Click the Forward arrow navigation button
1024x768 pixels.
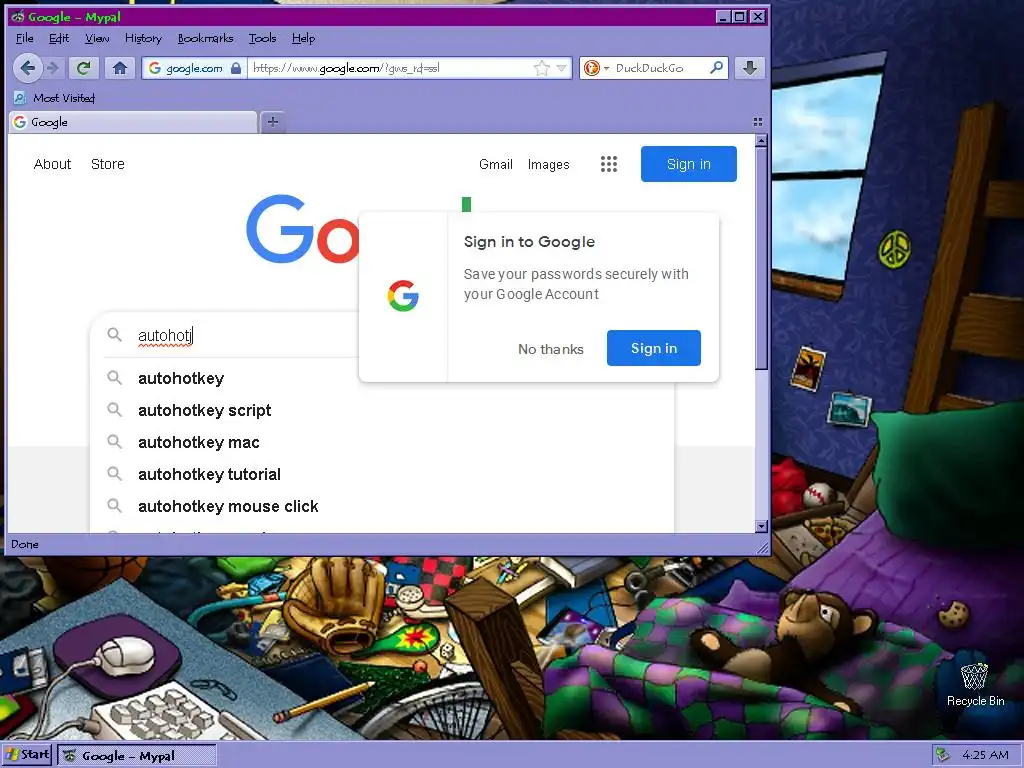click(x=54, y=67)
